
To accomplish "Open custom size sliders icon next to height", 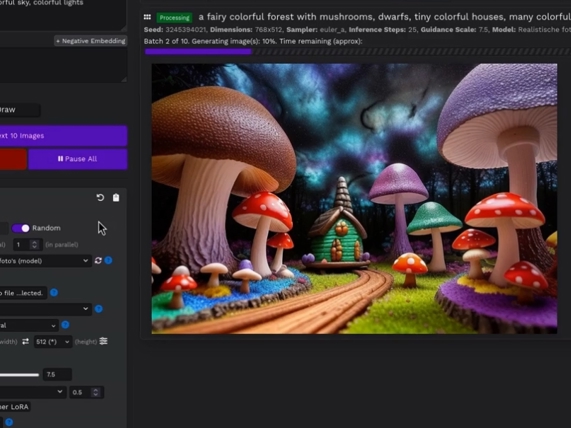I will point(103,341).
